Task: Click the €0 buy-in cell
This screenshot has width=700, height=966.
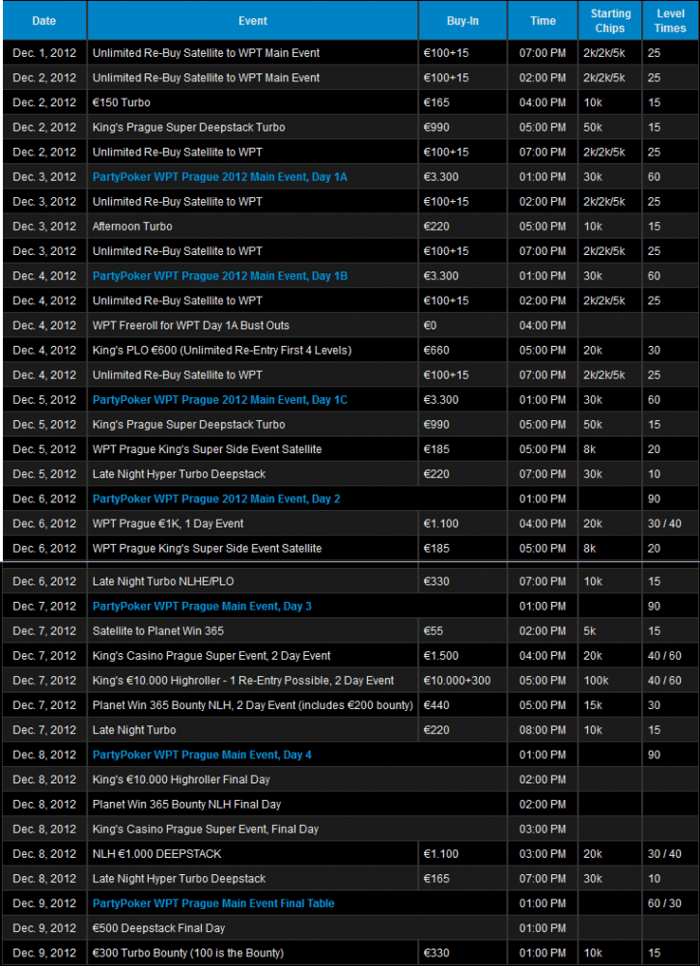Action: pos(463,325)
